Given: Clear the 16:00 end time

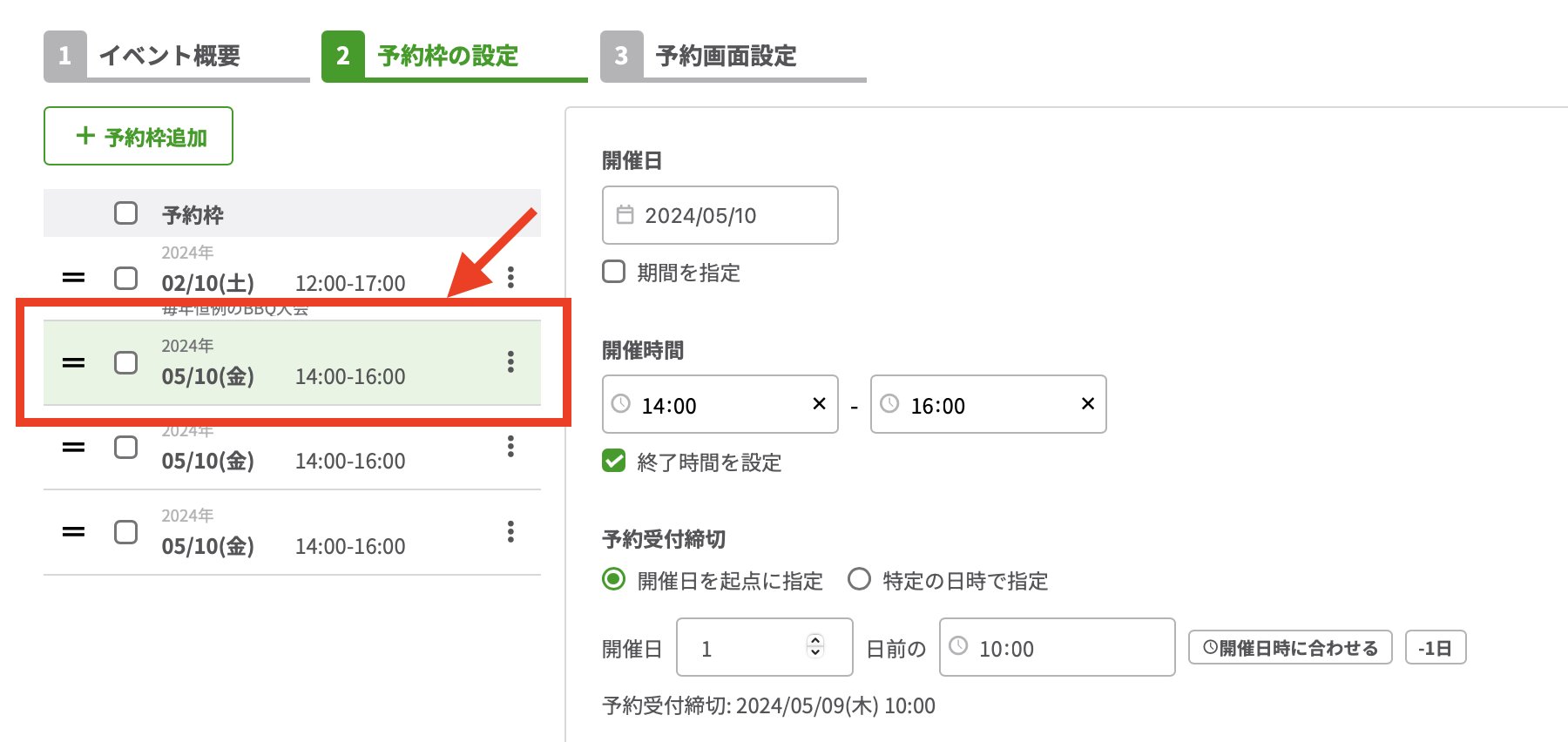Looking at the screenshot, I should pos(1087,404).
